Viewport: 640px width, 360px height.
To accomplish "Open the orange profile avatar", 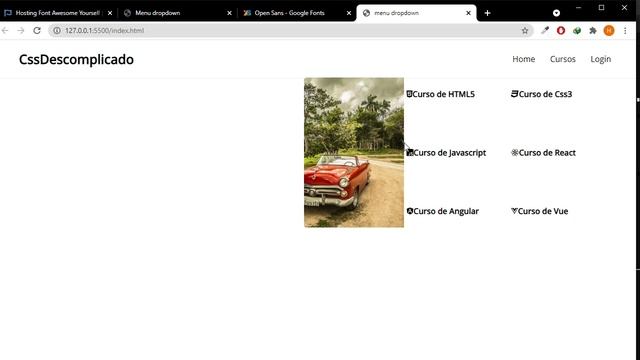I will (x=609, y=30).
